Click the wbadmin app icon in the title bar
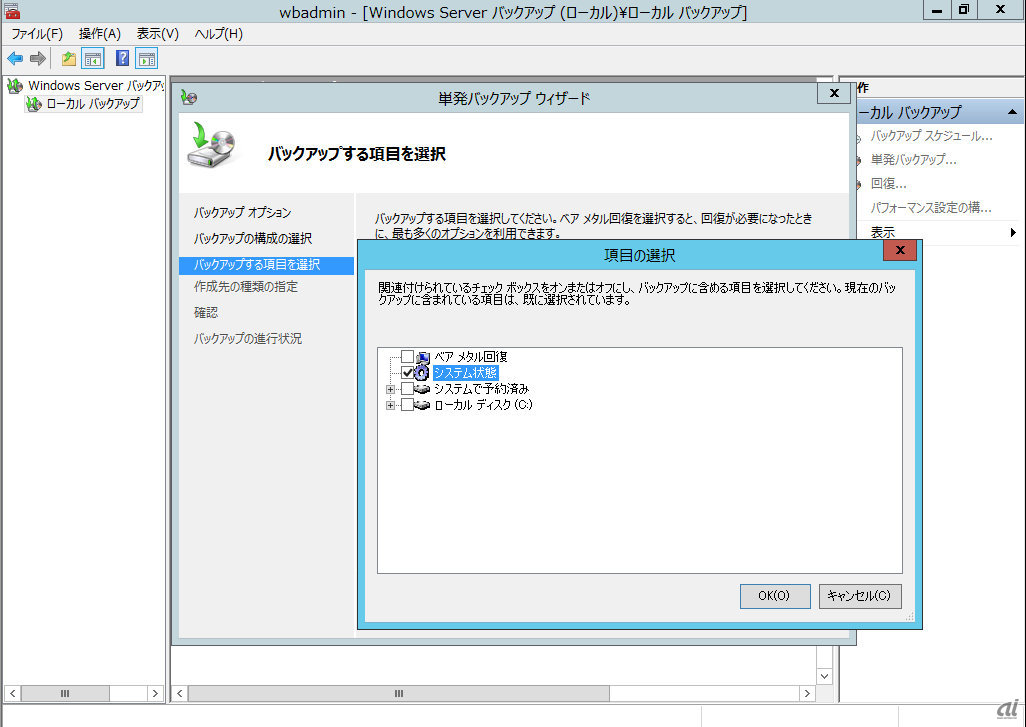 coord(12,11)
